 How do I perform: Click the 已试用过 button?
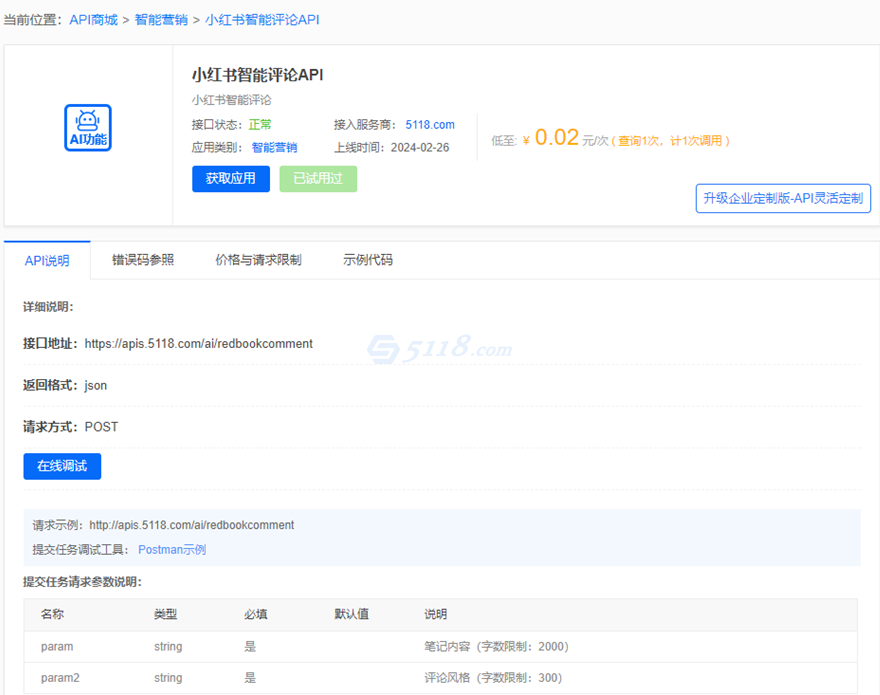(x=318, y=179)
